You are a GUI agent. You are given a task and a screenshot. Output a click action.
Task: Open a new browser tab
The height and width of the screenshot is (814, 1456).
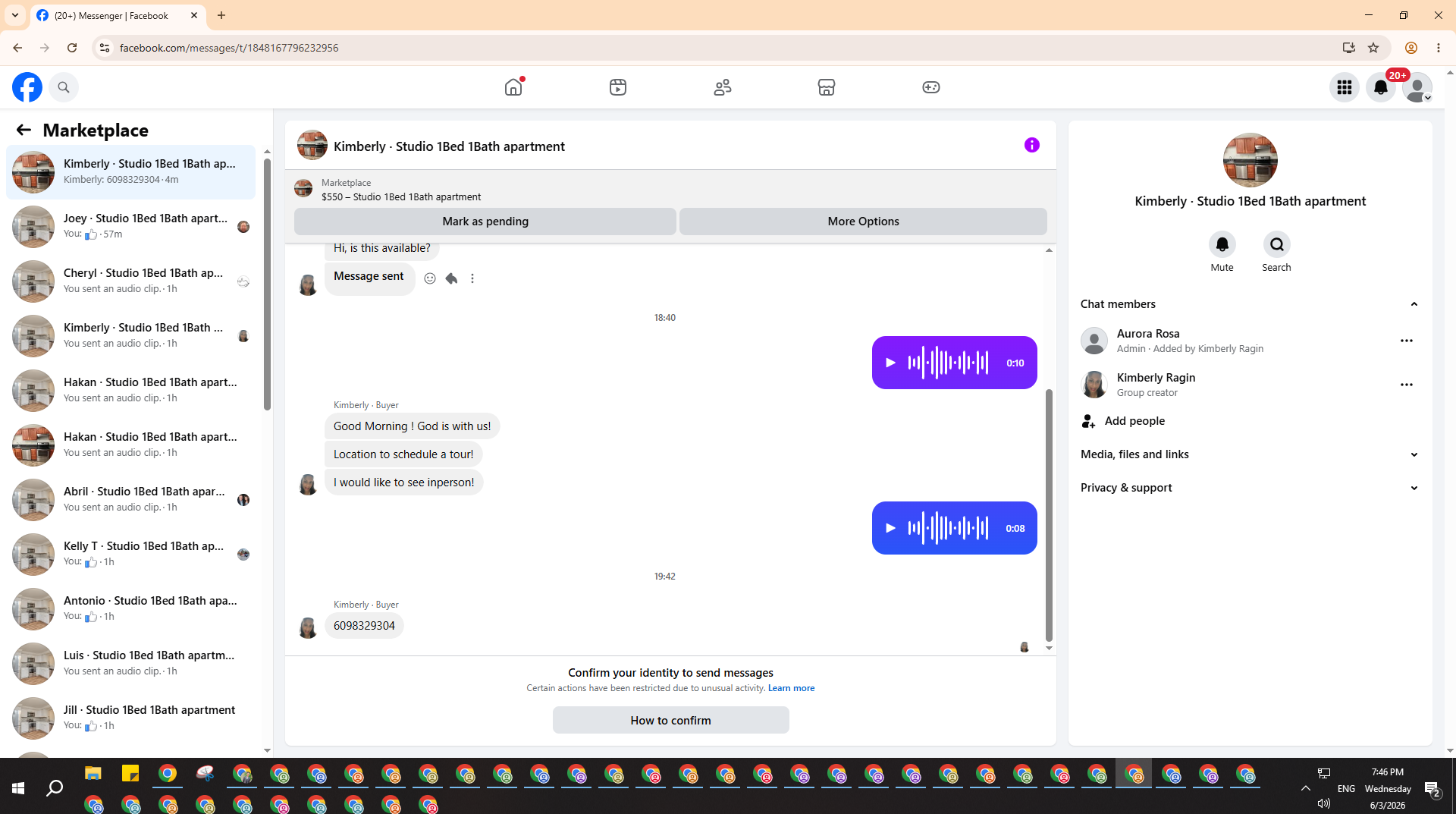pyautogui.click(x=221, y=15)
